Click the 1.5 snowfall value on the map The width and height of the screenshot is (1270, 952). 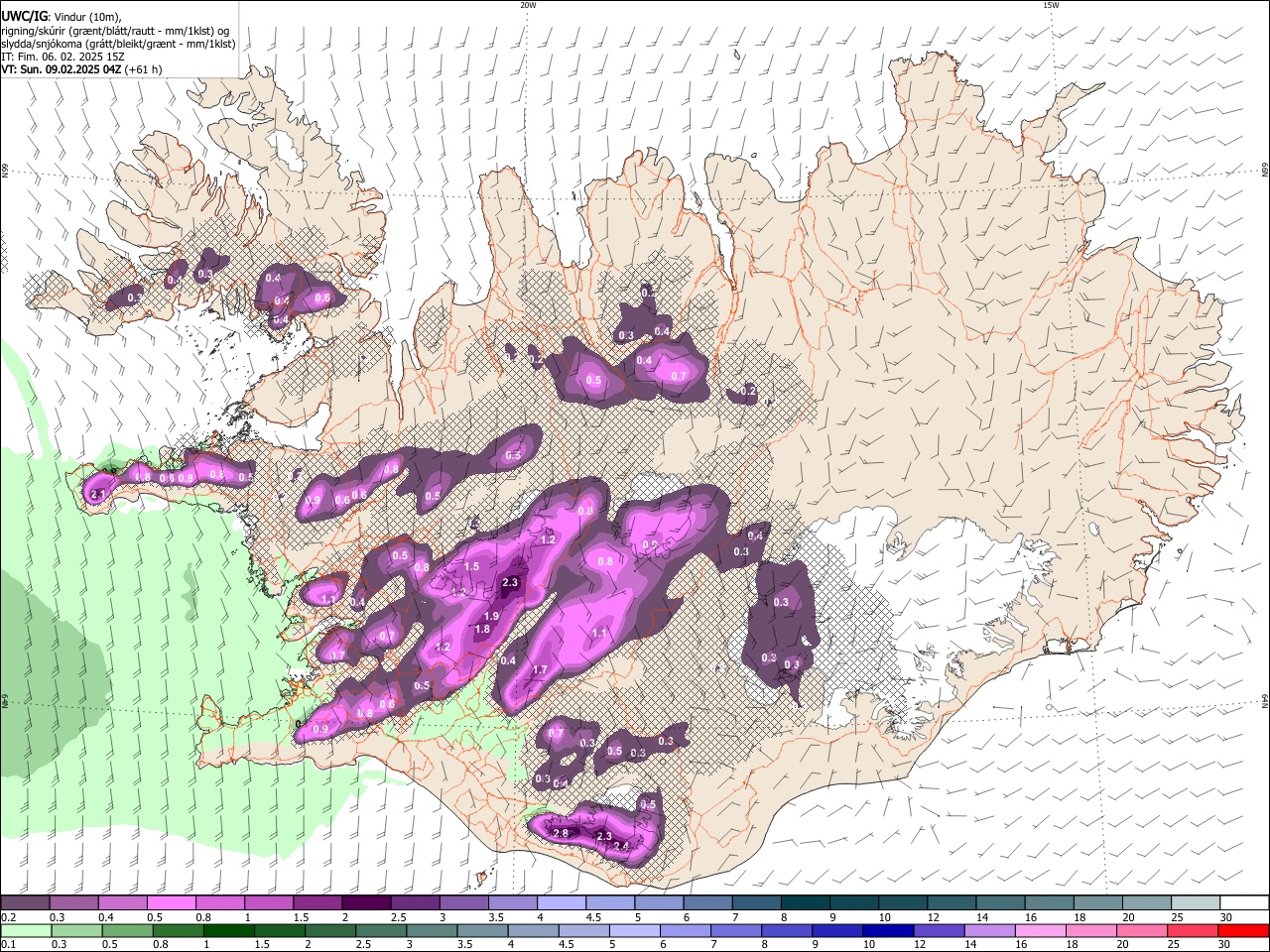pyautogui.click(x=472, y=566)
